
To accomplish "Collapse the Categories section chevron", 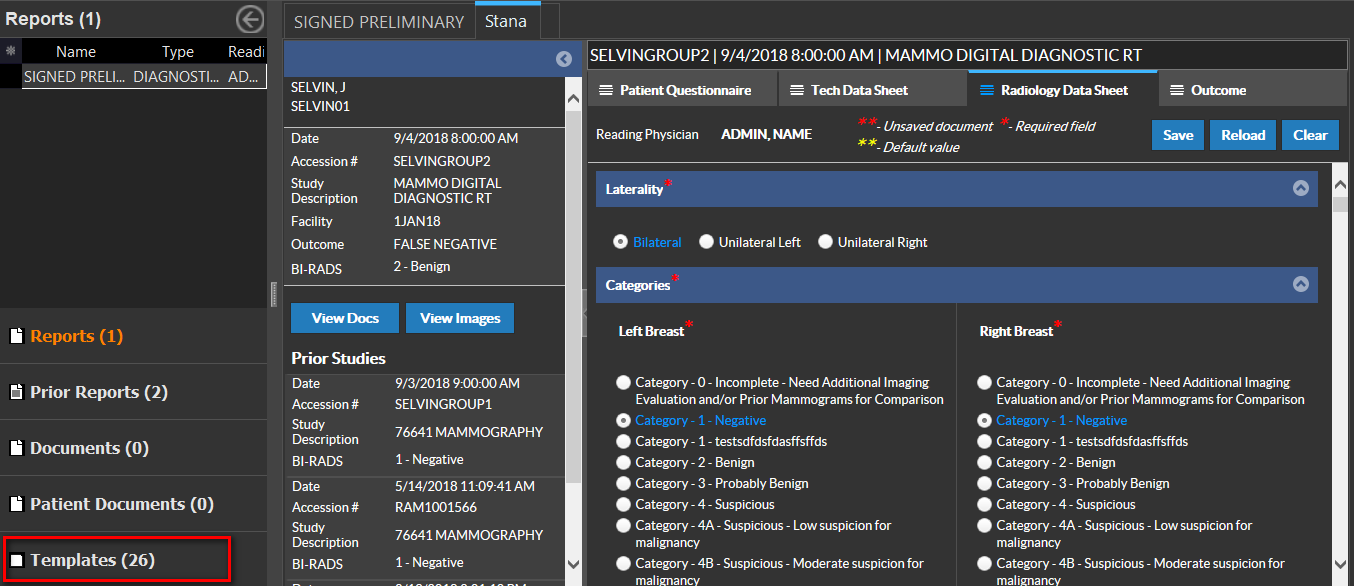I will click(1300, 284).
